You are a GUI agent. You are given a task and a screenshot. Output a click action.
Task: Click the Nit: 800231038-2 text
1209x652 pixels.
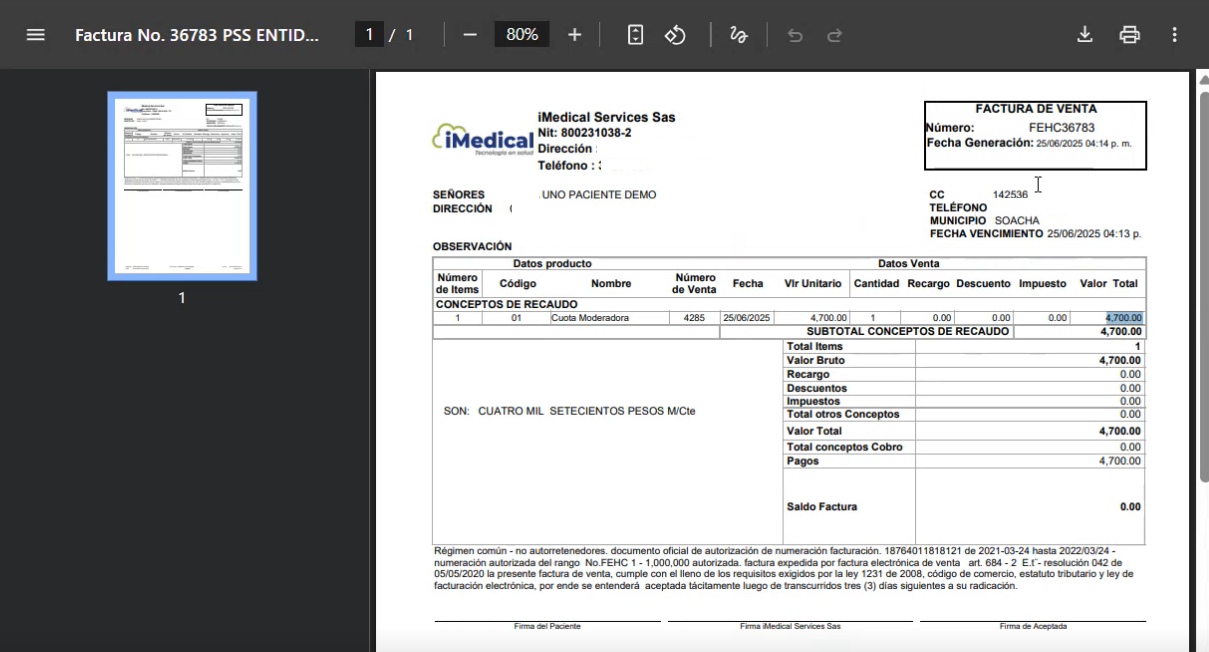[x=585, y=132]
